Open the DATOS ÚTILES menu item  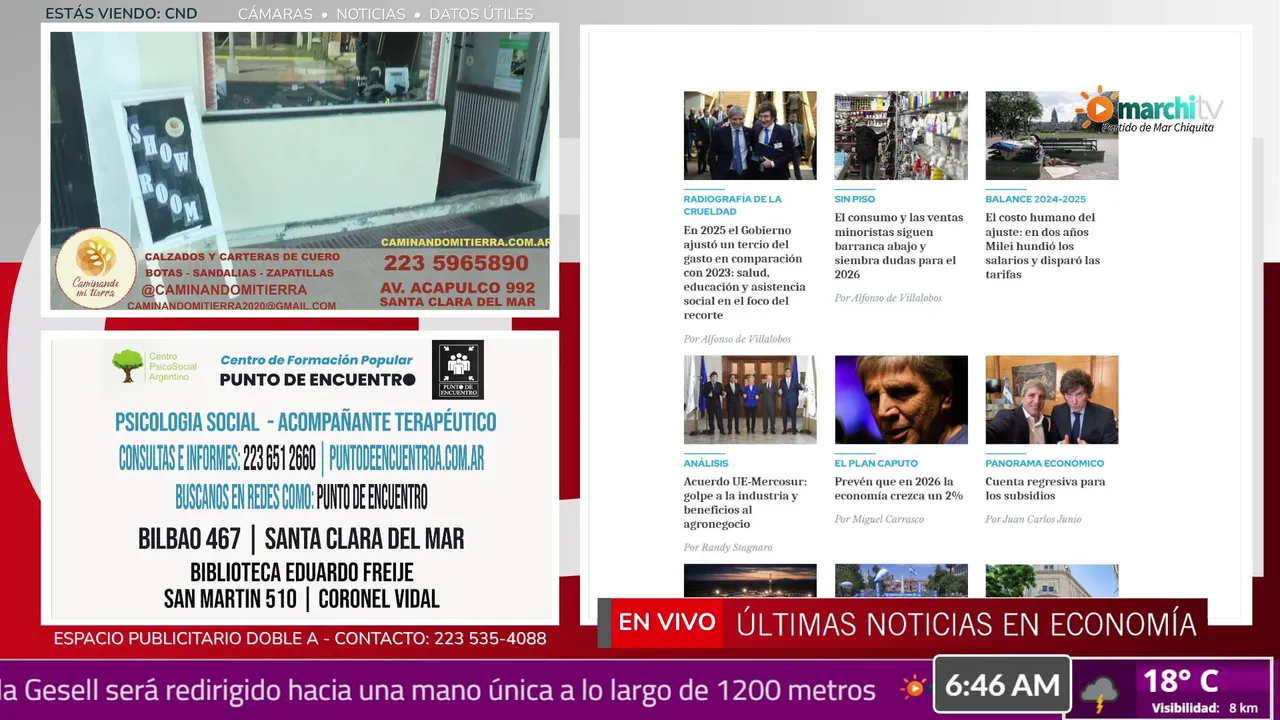pyautogui.click(x=481, y=14)
